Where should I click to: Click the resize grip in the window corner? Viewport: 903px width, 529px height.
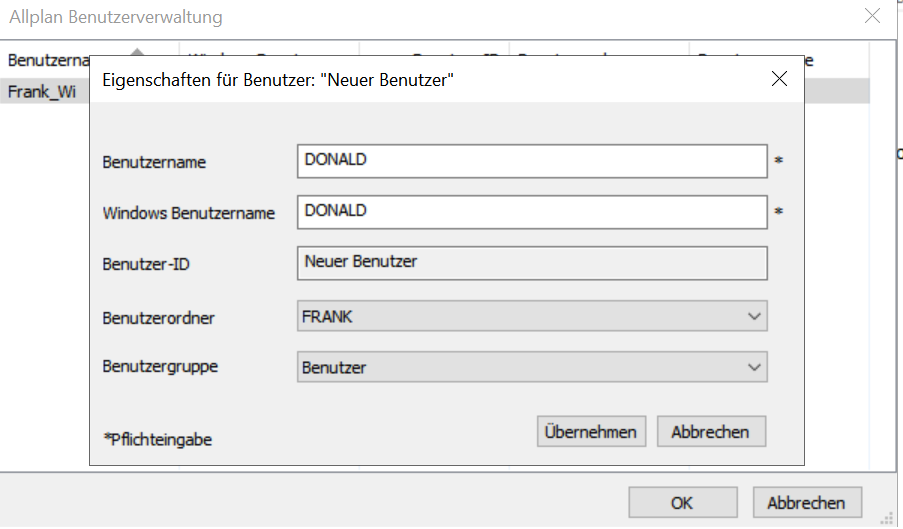[884, 518]
